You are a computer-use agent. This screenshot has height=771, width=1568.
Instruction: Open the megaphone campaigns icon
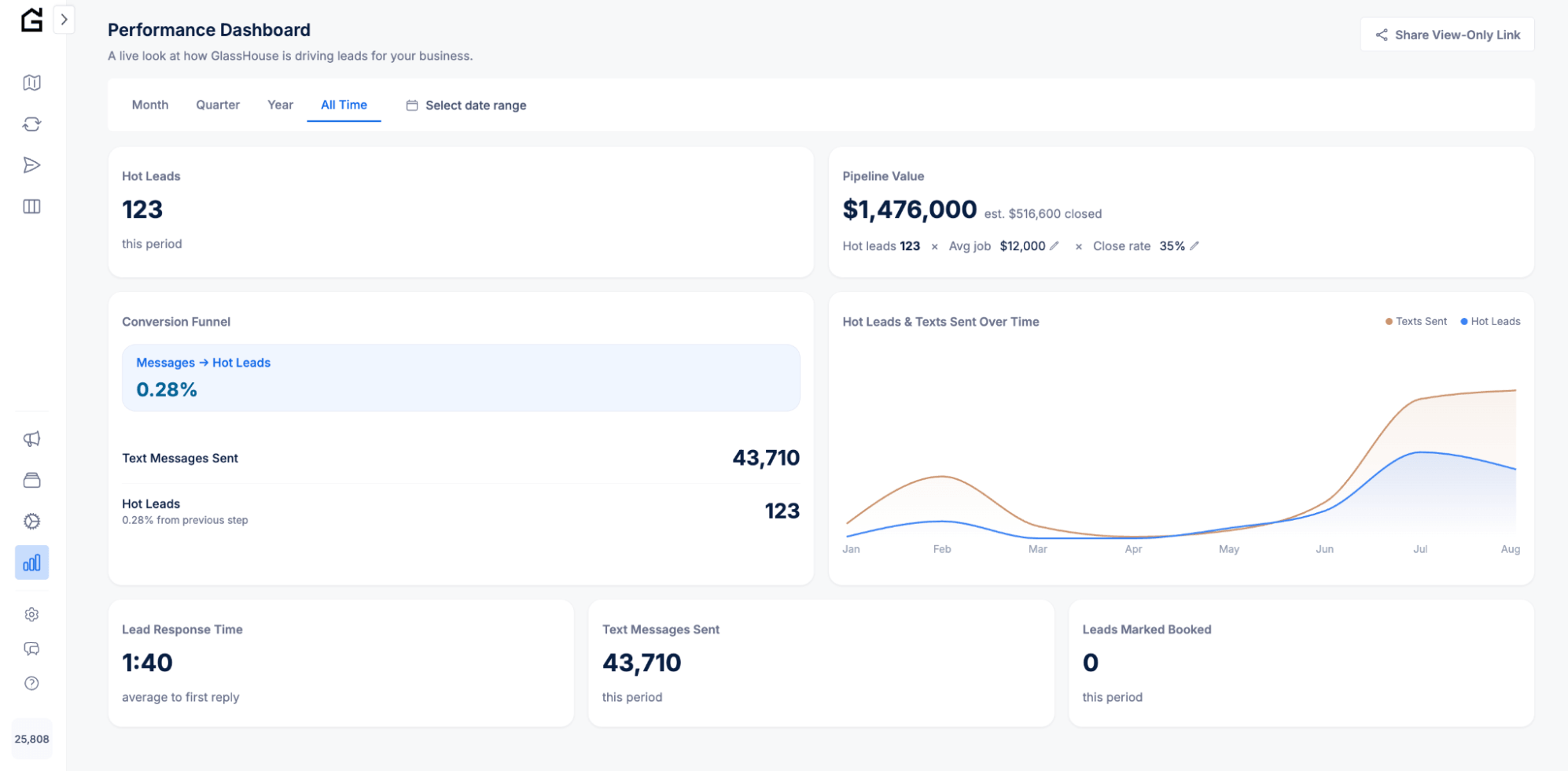pyautogui.click(x=32, y=439)
